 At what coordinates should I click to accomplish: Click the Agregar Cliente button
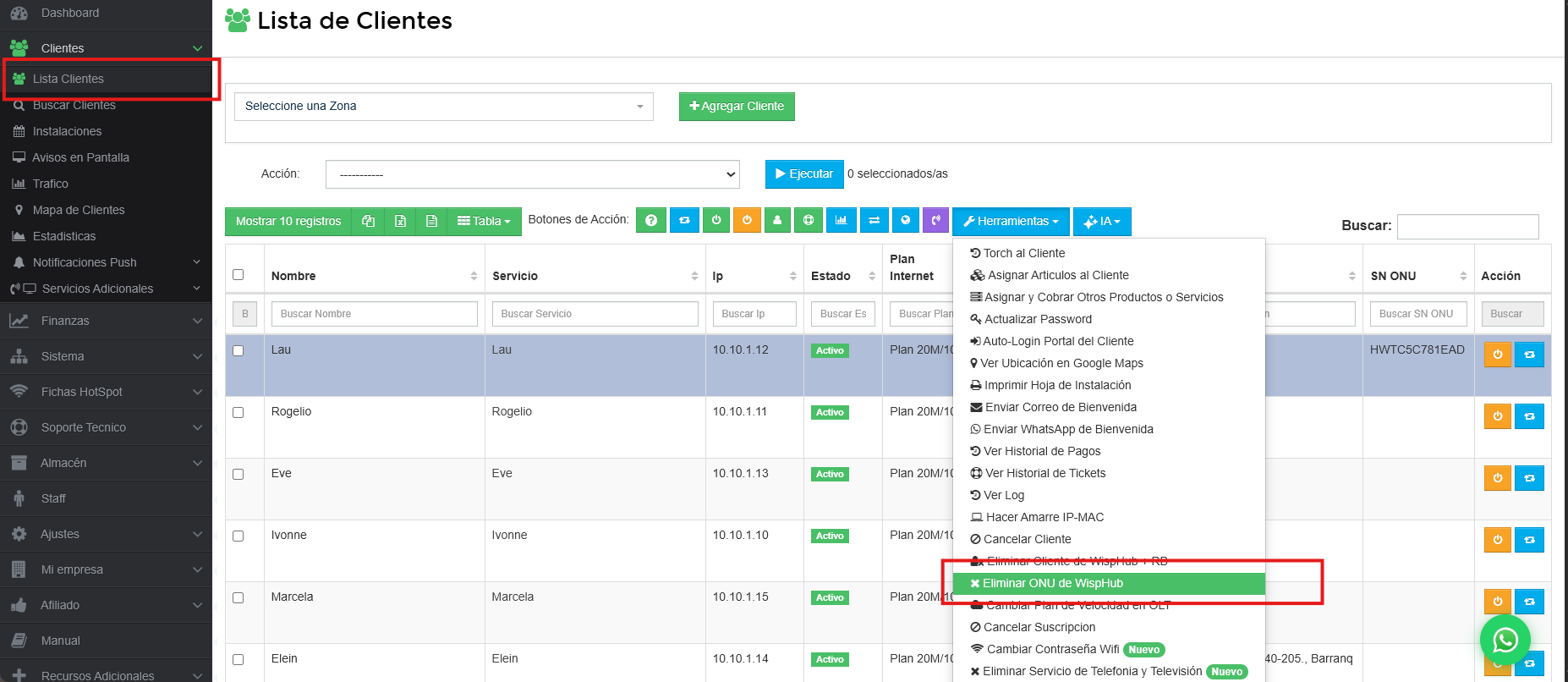tap(737, 107)
